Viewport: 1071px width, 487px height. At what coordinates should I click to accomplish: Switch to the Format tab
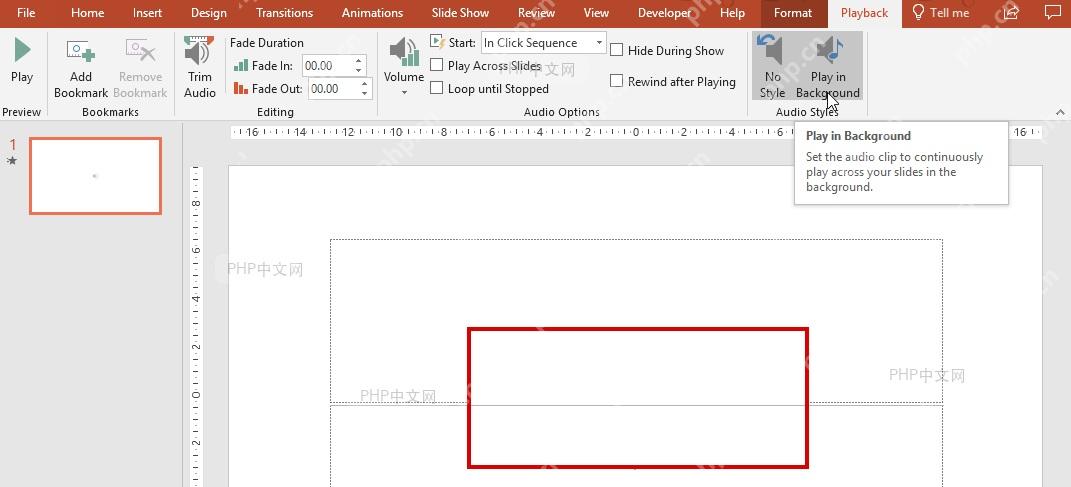(x=793, y=13)
